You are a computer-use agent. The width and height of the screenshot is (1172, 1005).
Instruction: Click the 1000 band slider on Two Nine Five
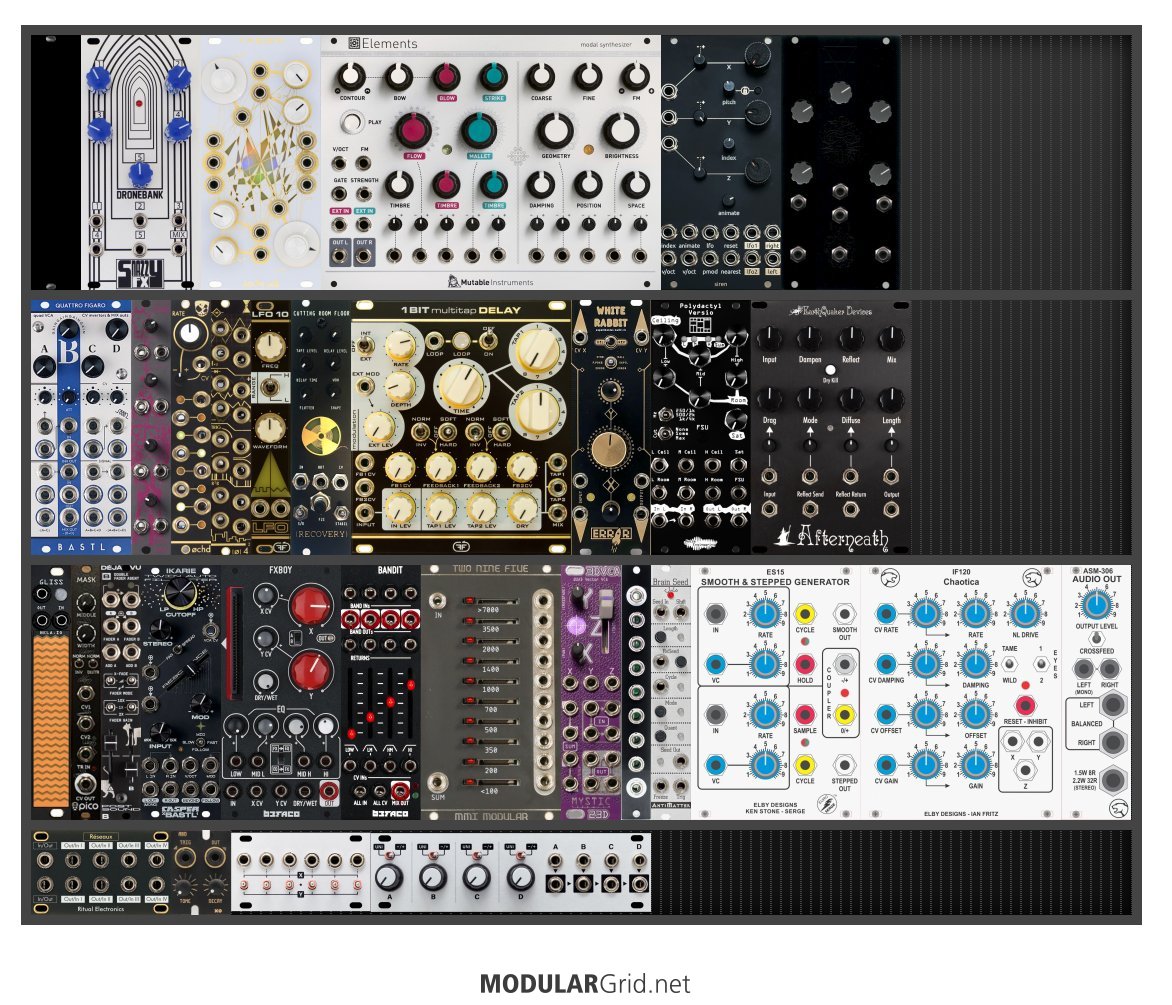pos(490,681)
